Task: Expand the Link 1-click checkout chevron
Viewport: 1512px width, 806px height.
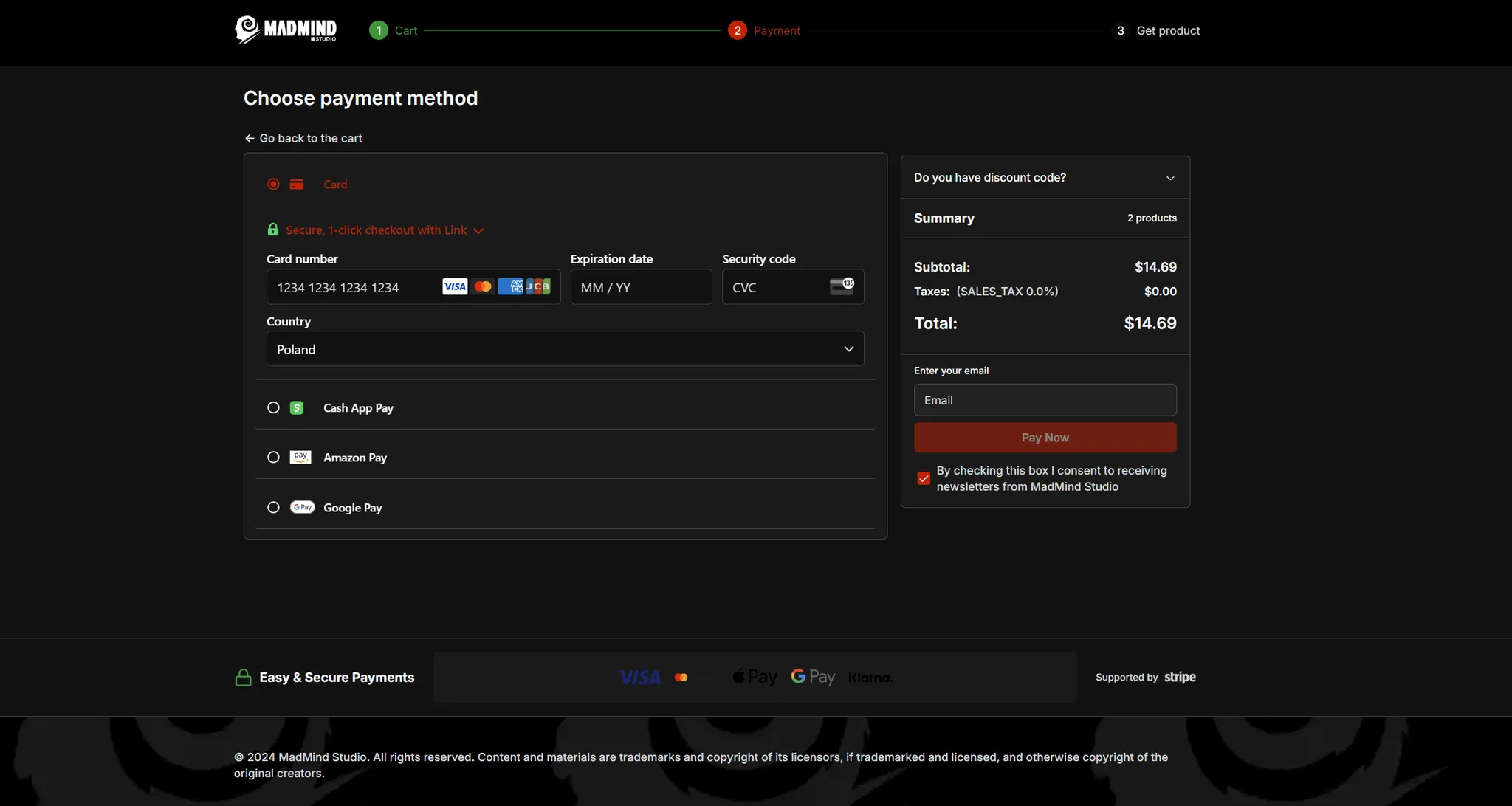Action: coord(478,231)
